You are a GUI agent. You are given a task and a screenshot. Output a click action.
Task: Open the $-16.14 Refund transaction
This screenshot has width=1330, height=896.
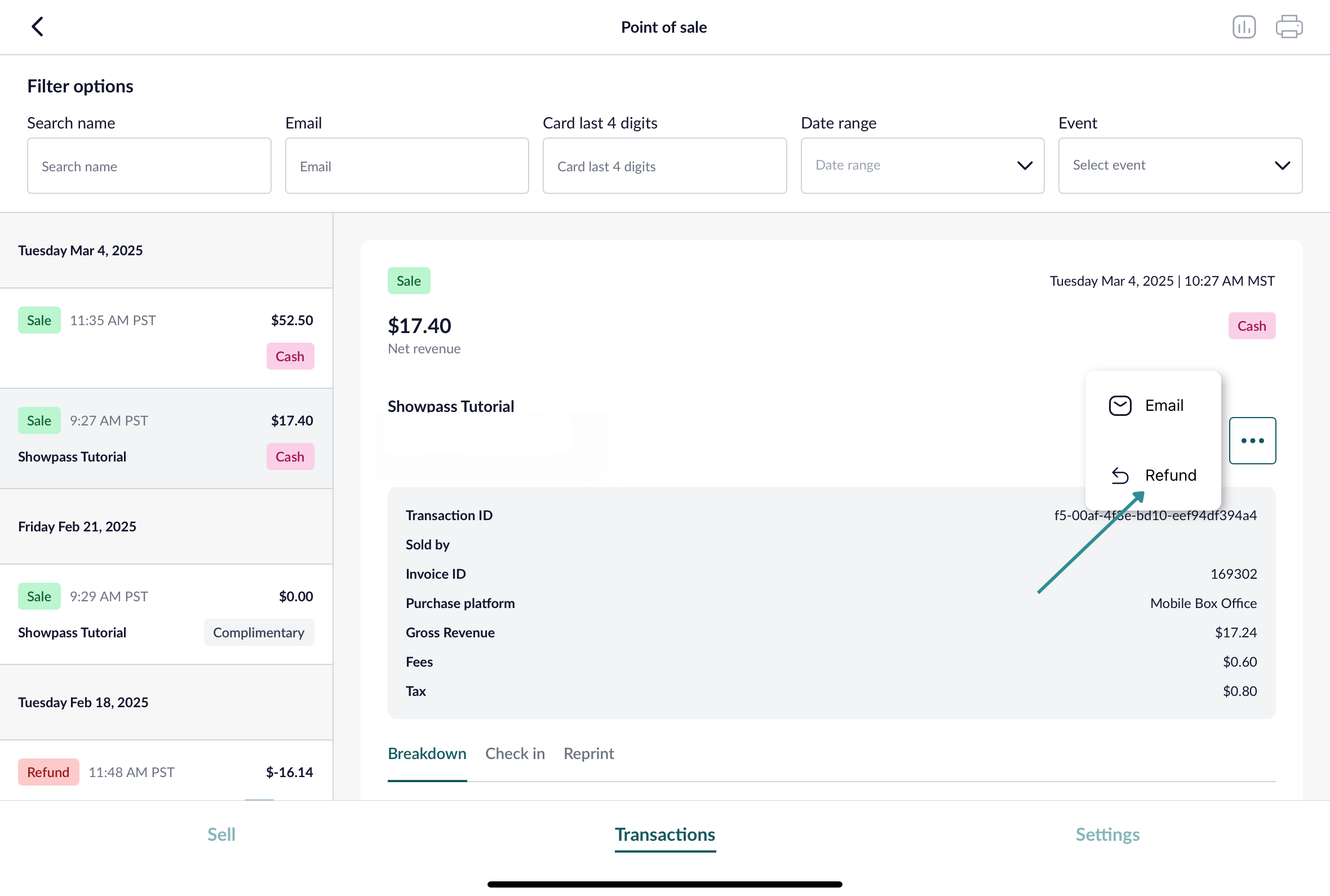coord(166,771)
